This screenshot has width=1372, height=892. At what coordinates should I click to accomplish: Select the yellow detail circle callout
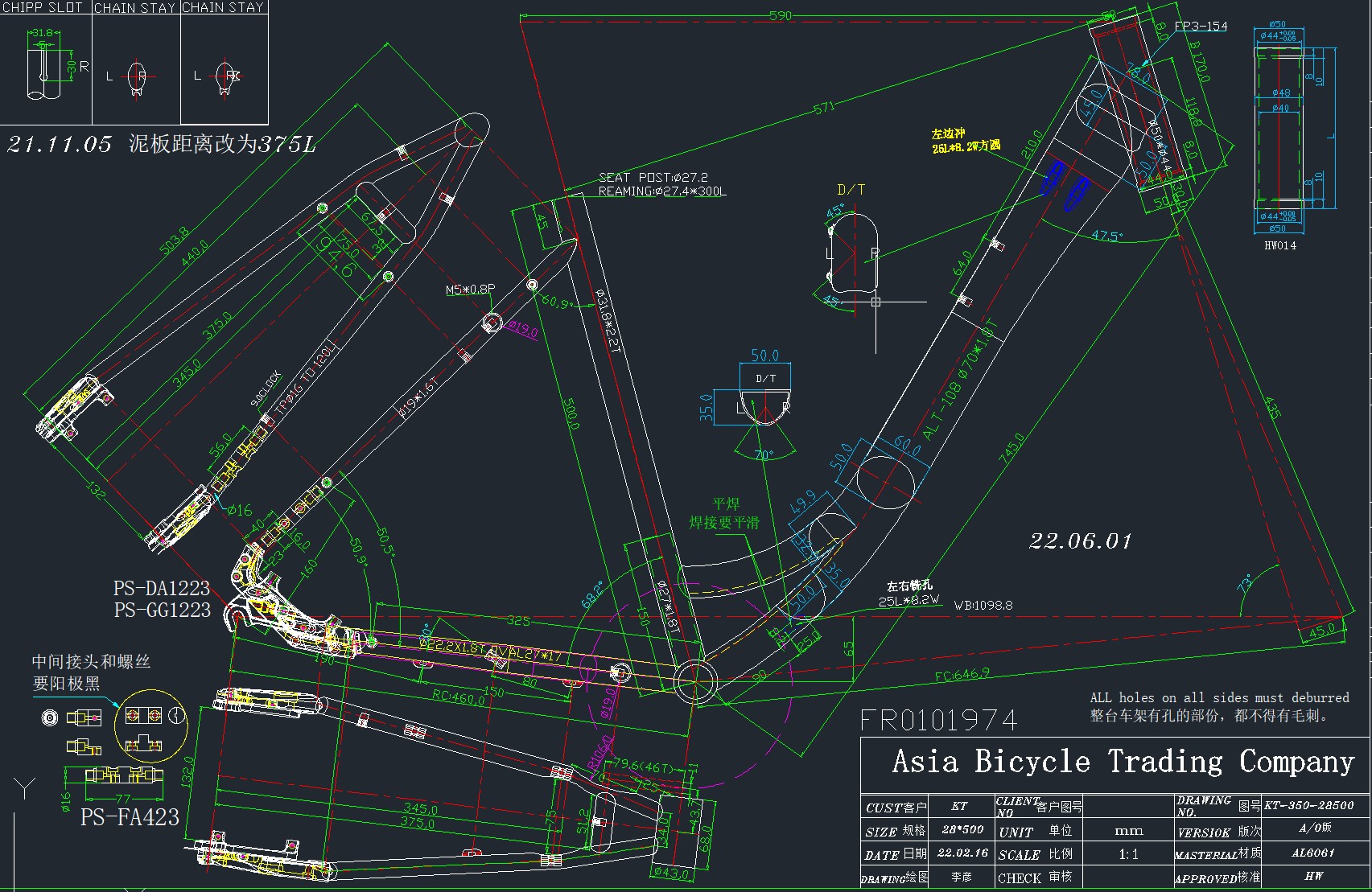pyautogui.click(x=150, y=726)
